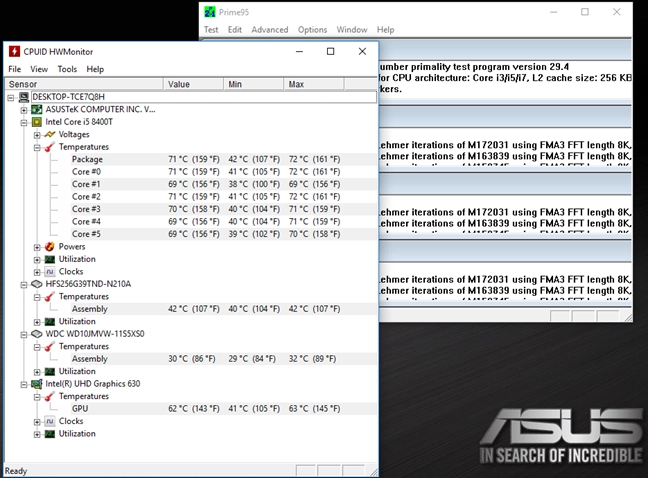Click the CPU chip icon beside Intel Core i5
The image size is (648, 478).
37,122
